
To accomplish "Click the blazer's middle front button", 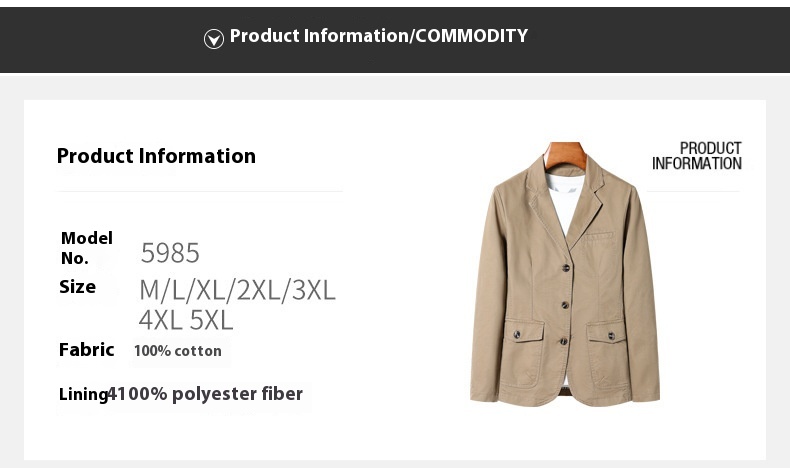I will coord(565,304).
